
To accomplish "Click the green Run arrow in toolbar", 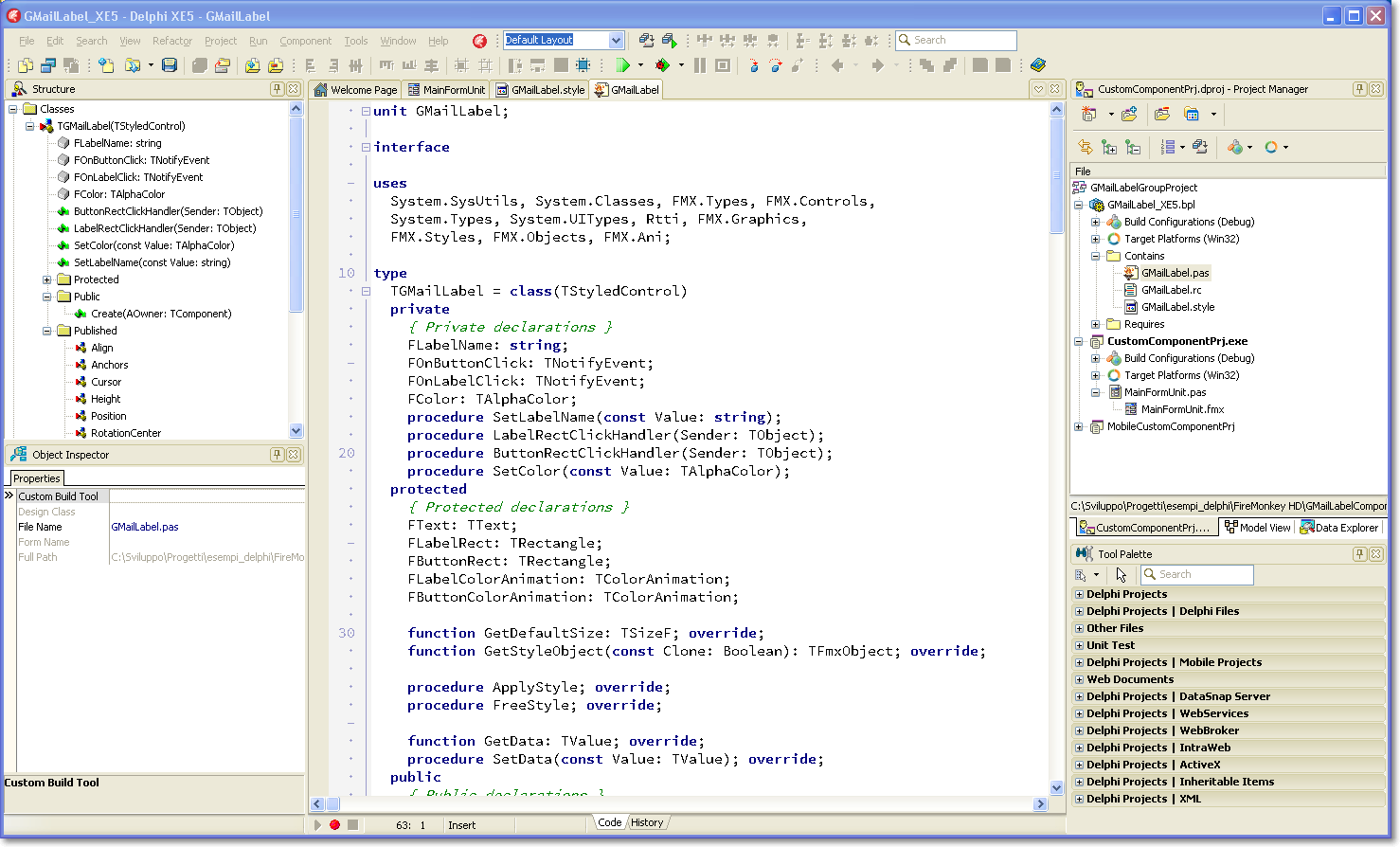I will point(623,65).
